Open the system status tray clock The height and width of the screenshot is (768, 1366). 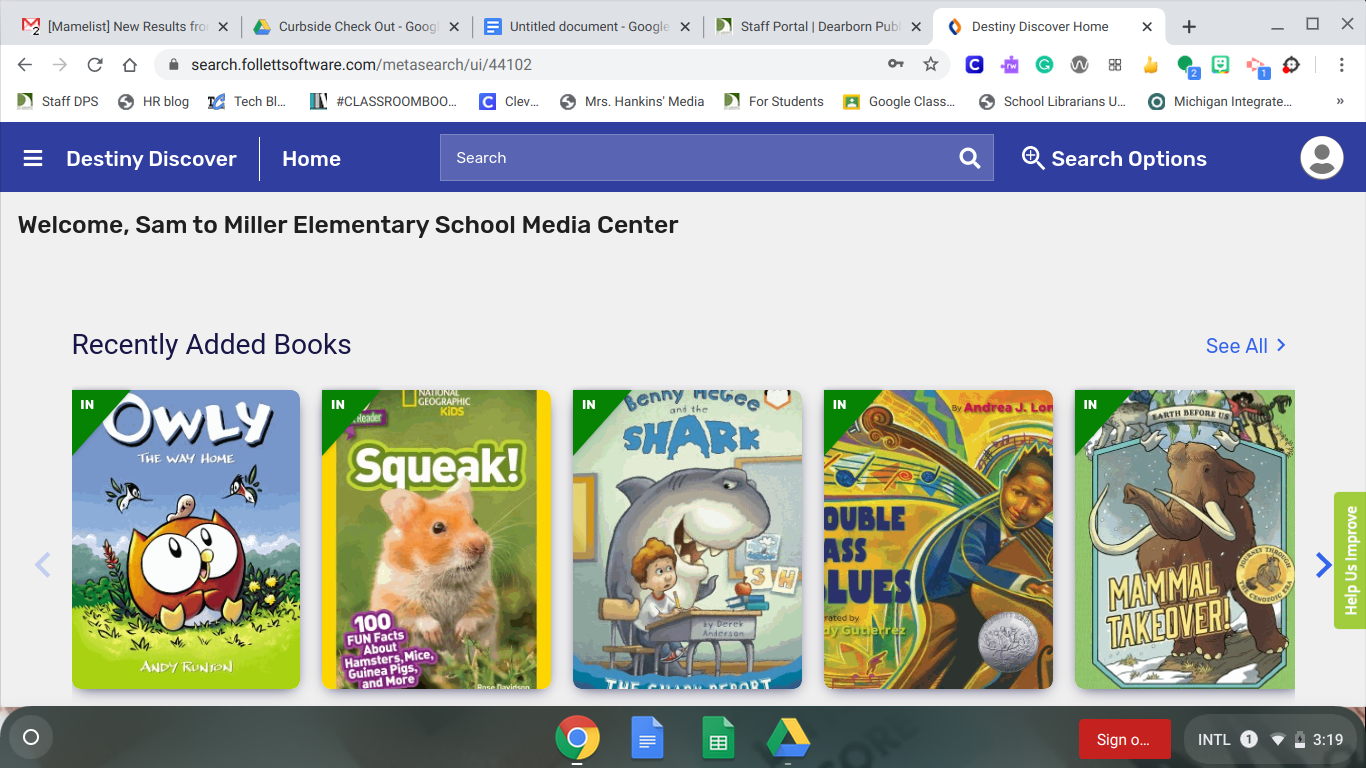[1328, 740]
